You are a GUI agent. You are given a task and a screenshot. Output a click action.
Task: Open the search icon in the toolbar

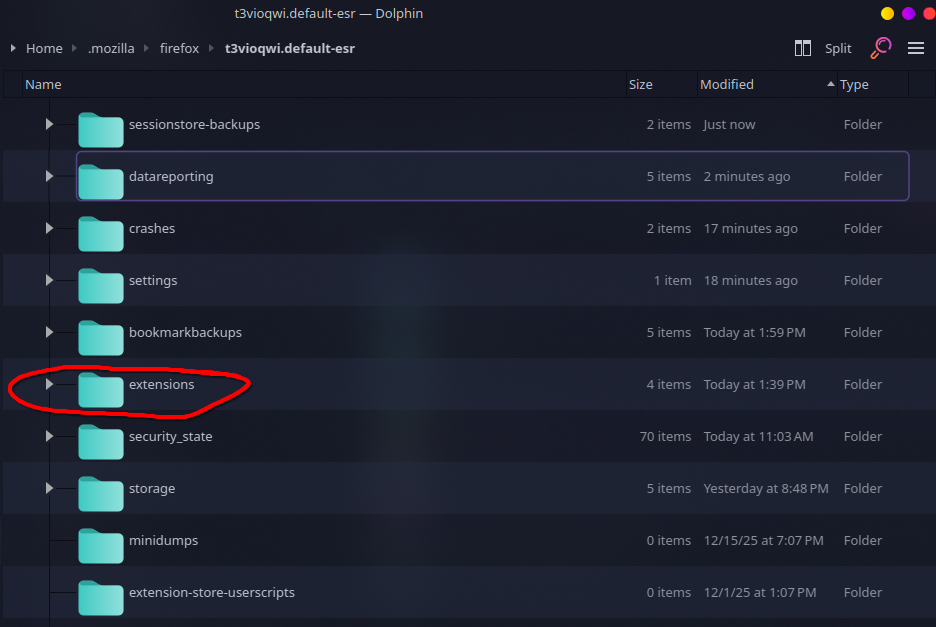point(880,47)
